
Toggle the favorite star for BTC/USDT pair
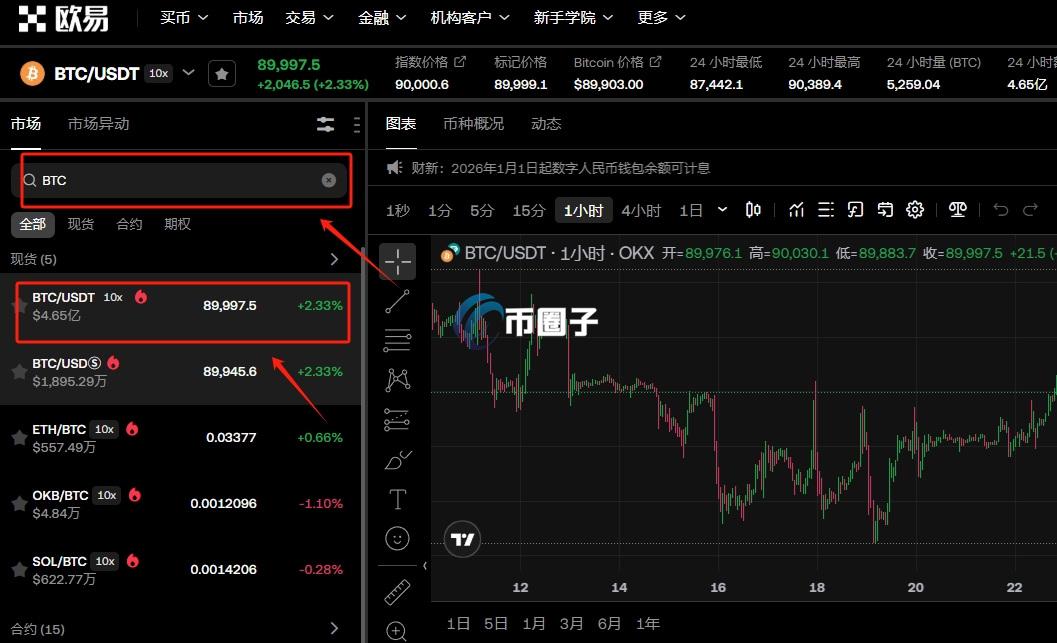click(x=18, y=306)
